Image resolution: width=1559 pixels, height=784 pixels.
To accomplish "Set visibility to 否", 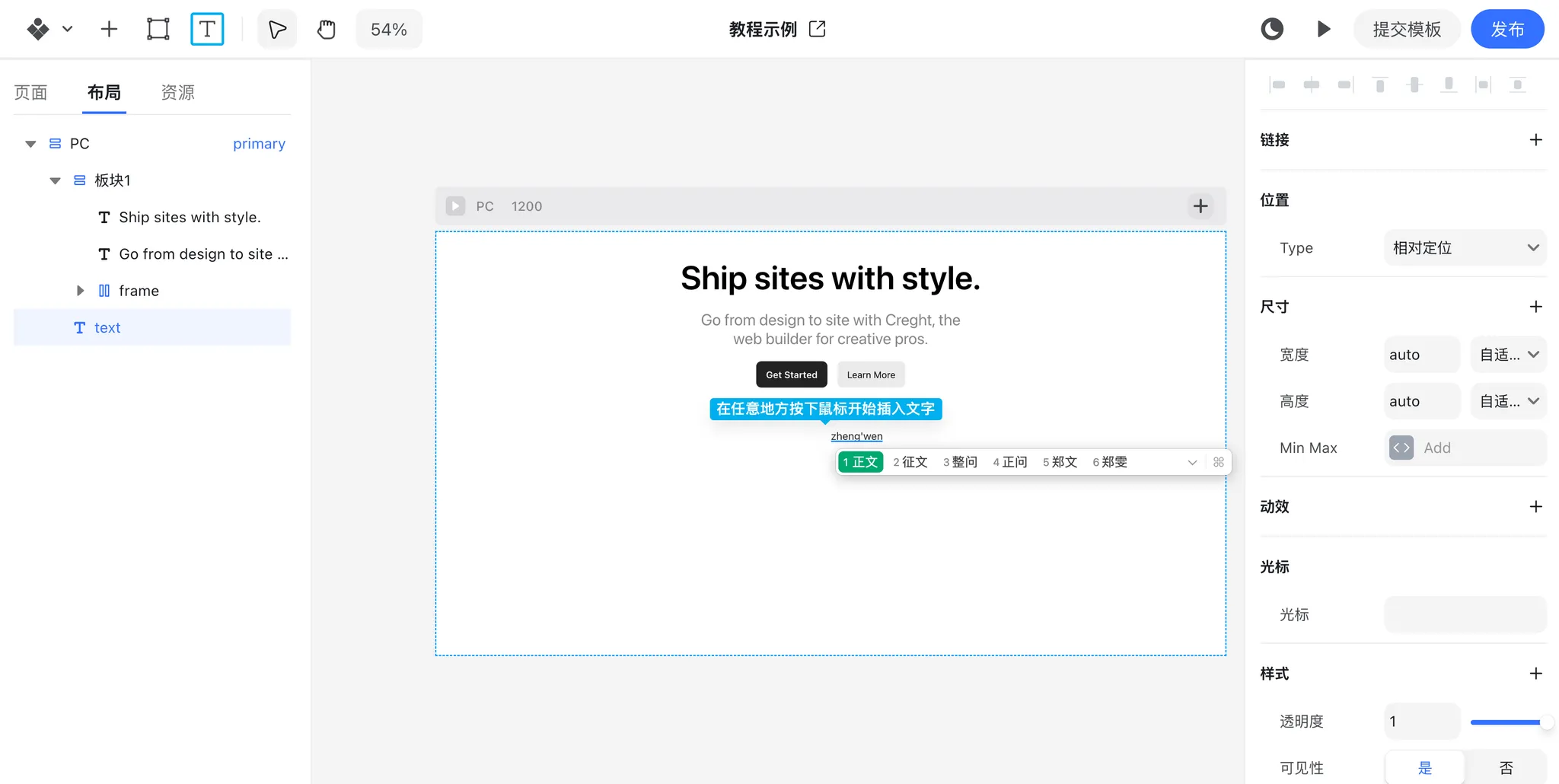I will pos(1506,767).
